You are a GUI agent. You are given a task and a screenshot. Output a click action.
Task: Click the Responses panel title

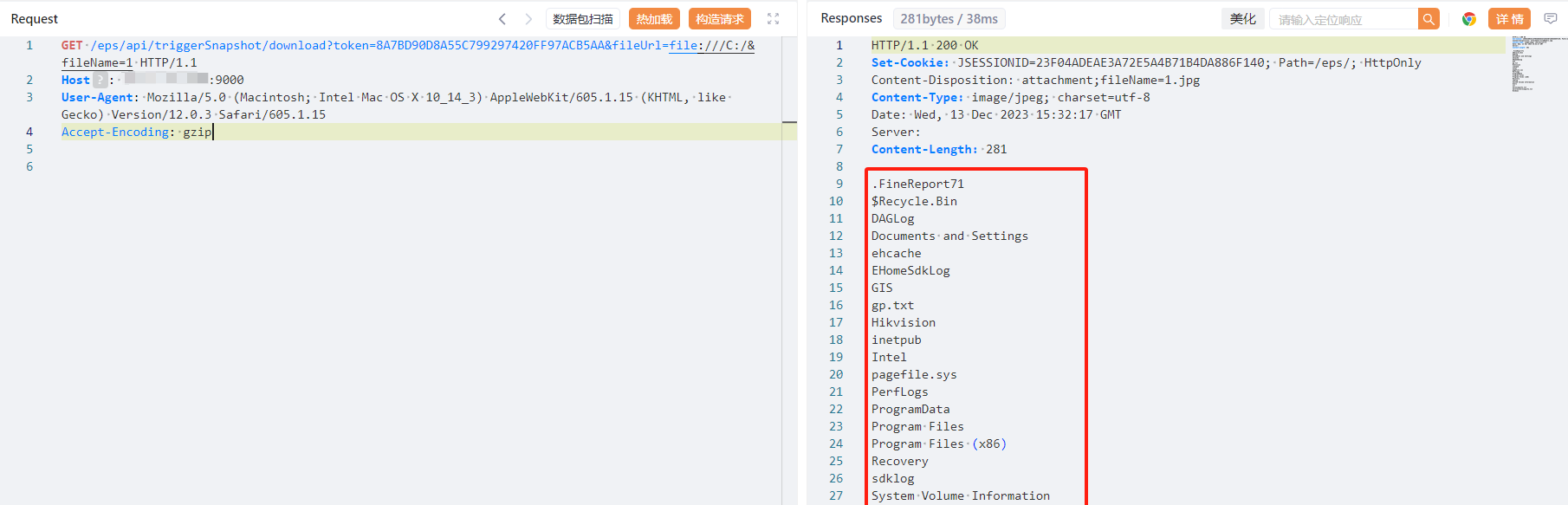[852, 18]
